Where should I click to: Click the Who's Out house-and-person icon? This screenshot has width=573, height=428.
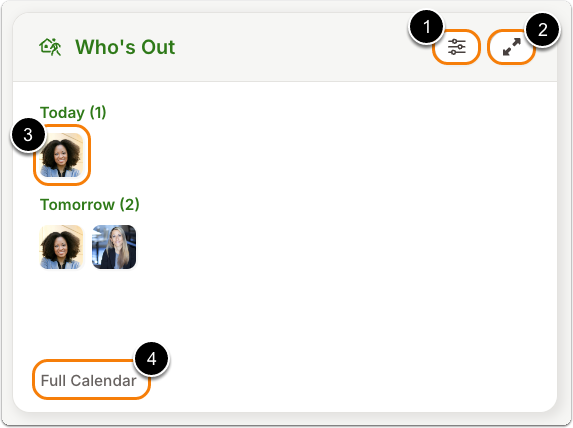click(50, 47)
